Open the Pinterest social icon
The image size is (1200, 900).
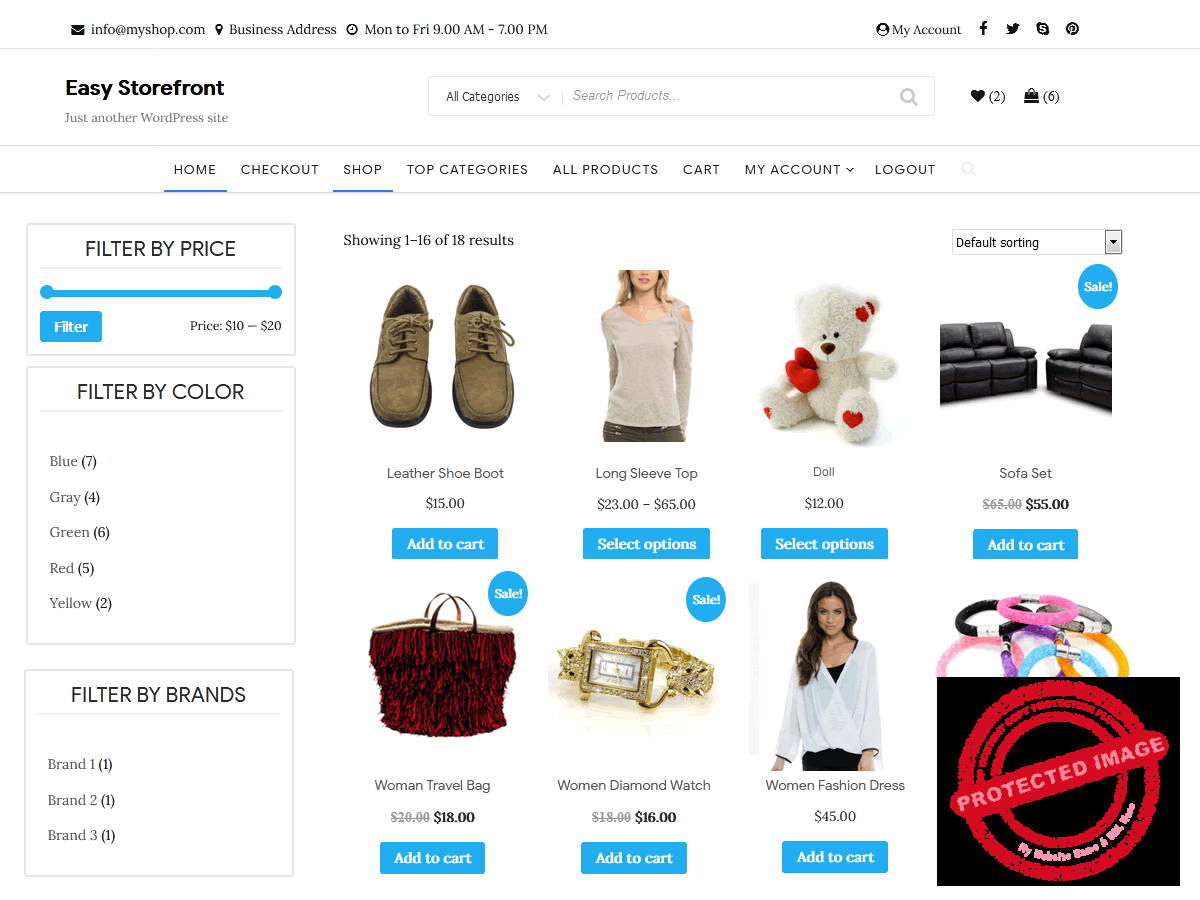1072,29
